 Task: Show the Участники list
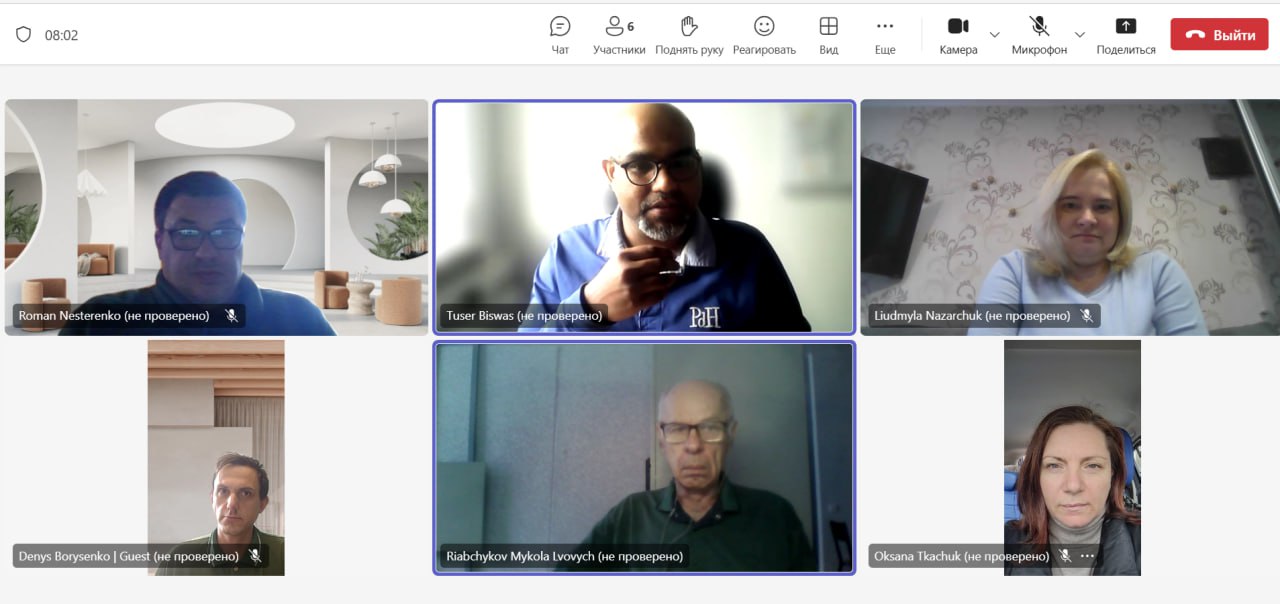coord(619,35)
